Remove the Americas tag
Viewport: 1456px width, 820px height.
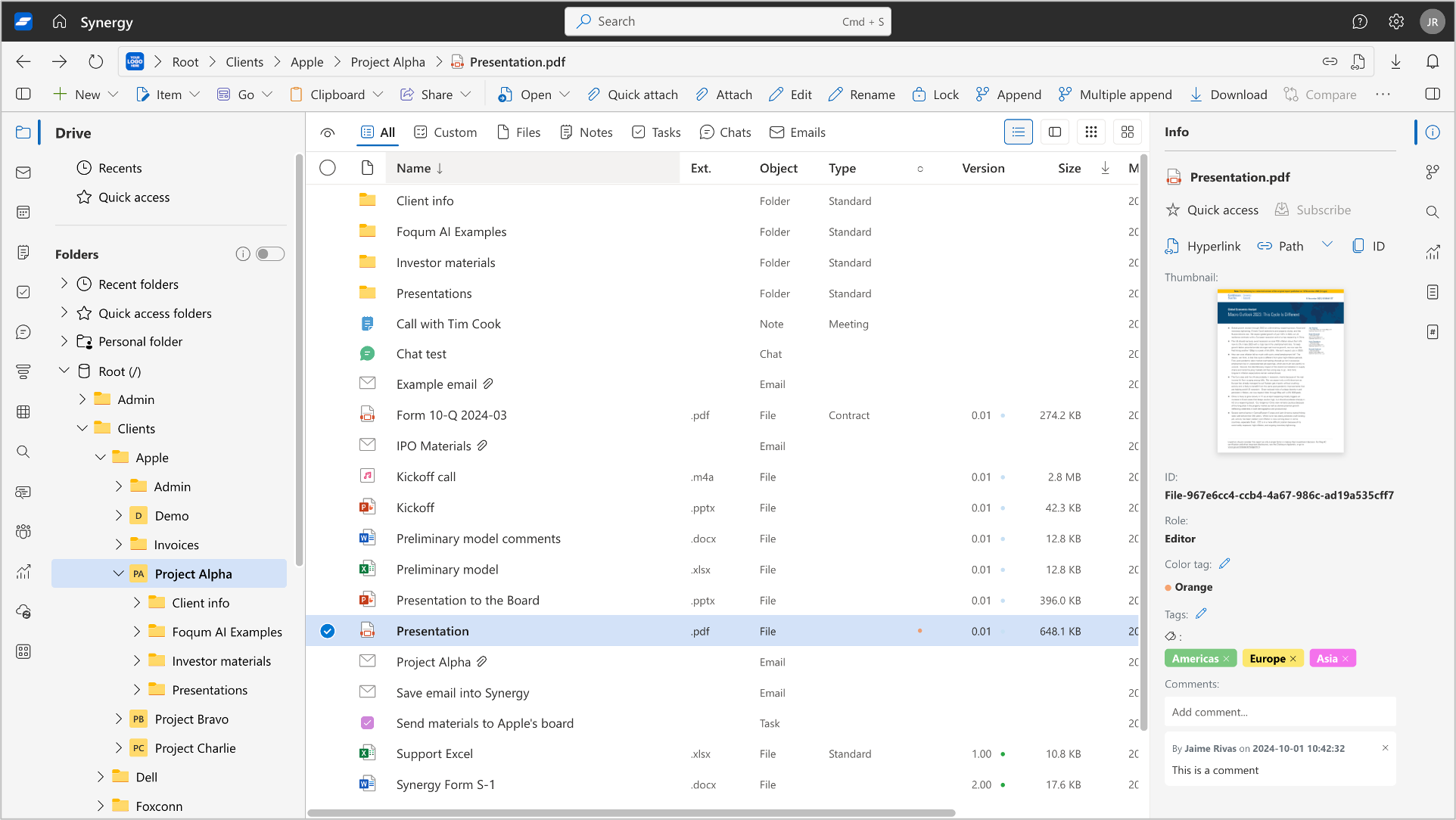tap(1226, 659)
